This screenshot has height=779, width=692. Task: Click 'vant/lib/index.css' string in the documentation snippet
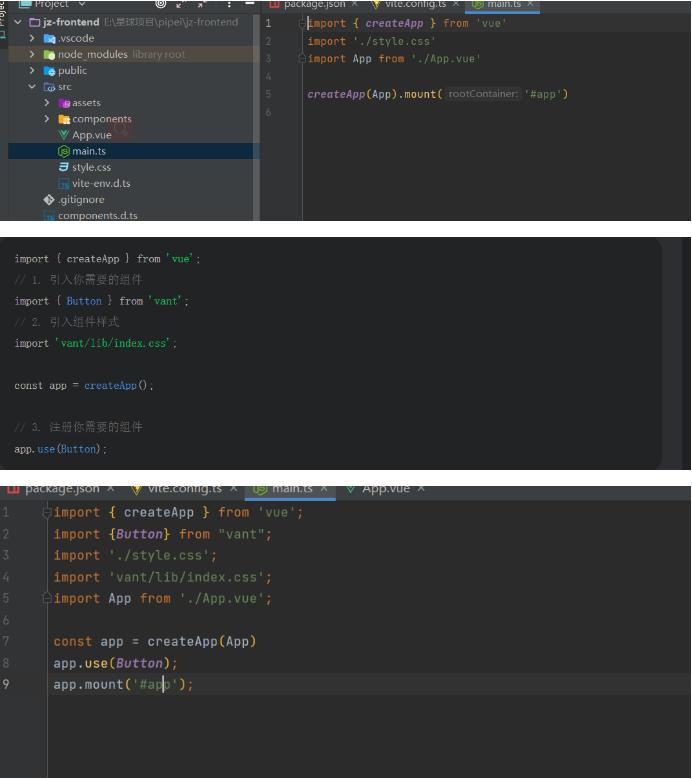[113, 343]
